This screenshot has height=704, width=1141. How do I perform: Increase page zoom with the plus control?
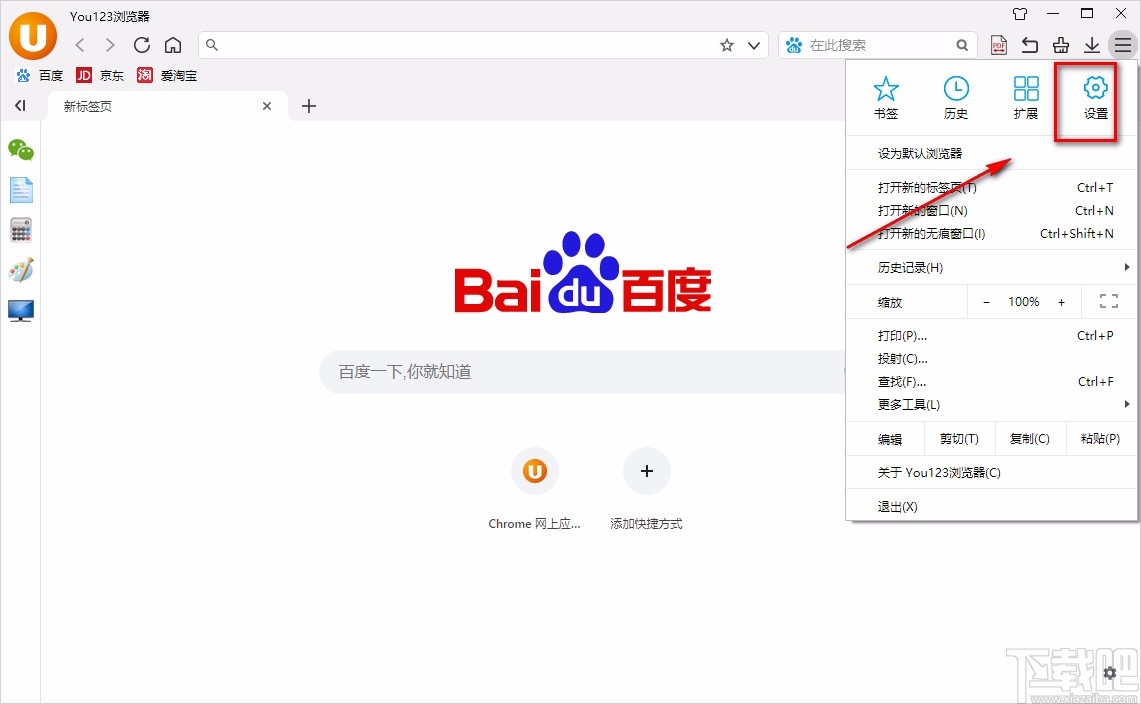coord(1061,301)
